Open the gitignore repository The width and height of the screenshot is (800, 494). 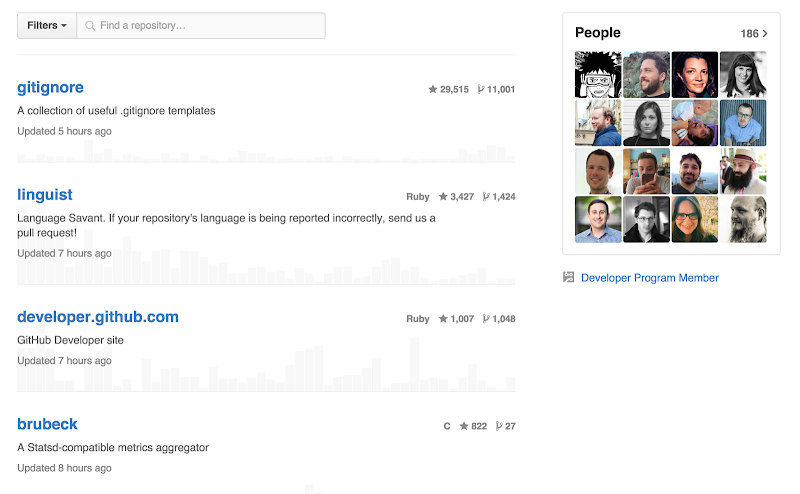coord(51,87)
